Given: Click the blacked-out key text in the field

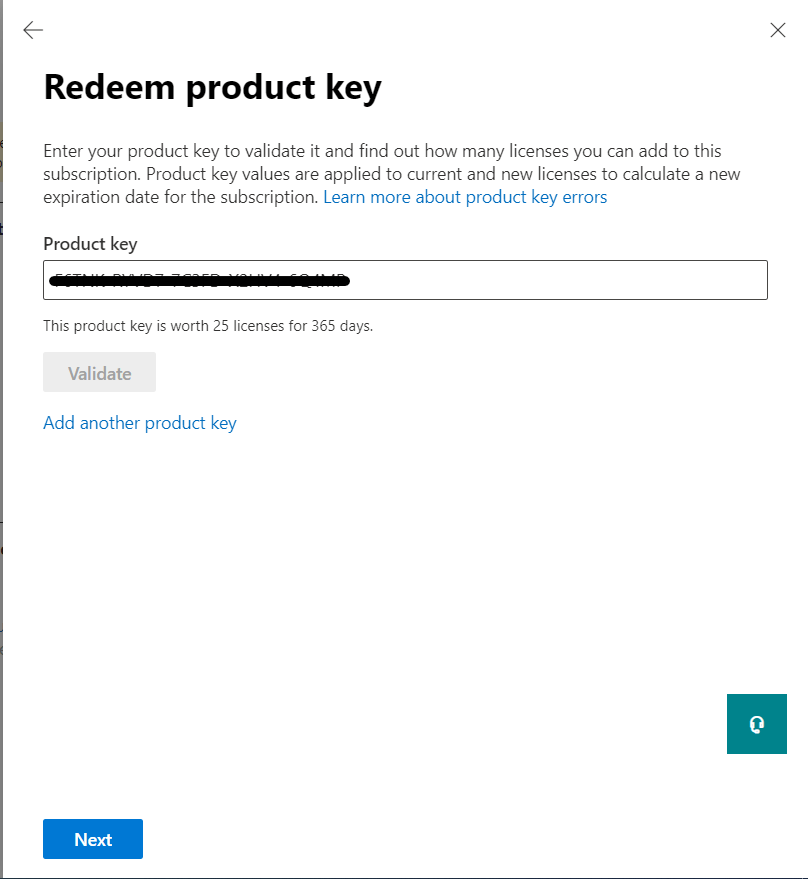Looking at the screenshot, I should click(x=200, y=280).
